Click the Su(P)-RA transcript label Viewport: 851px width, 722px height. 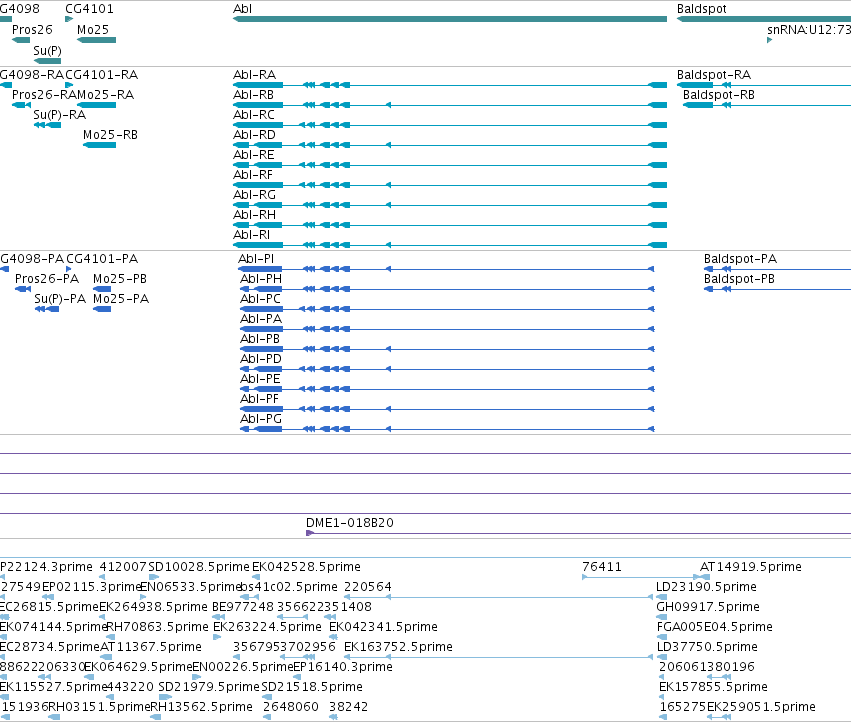pos(60,115)
